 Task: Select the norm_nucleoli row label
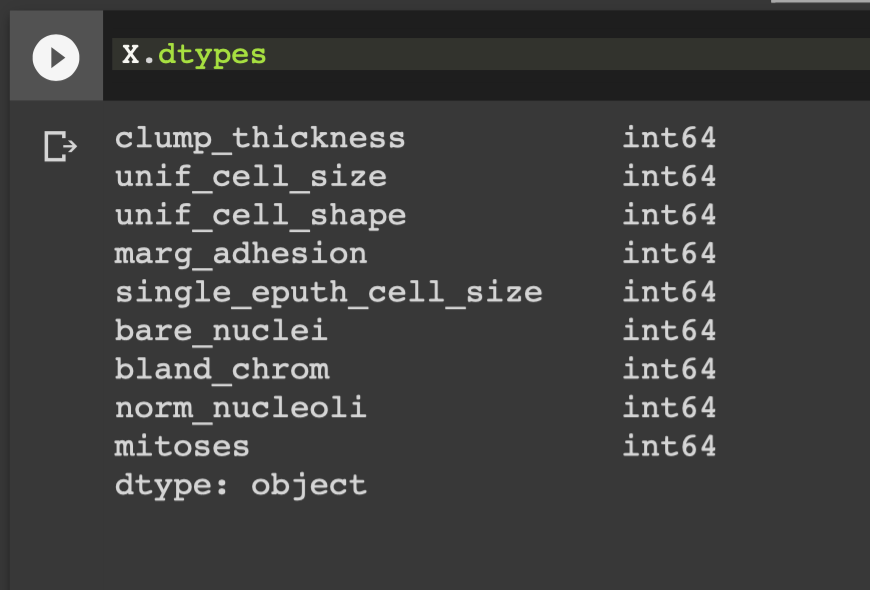click(x=241, y=408)
